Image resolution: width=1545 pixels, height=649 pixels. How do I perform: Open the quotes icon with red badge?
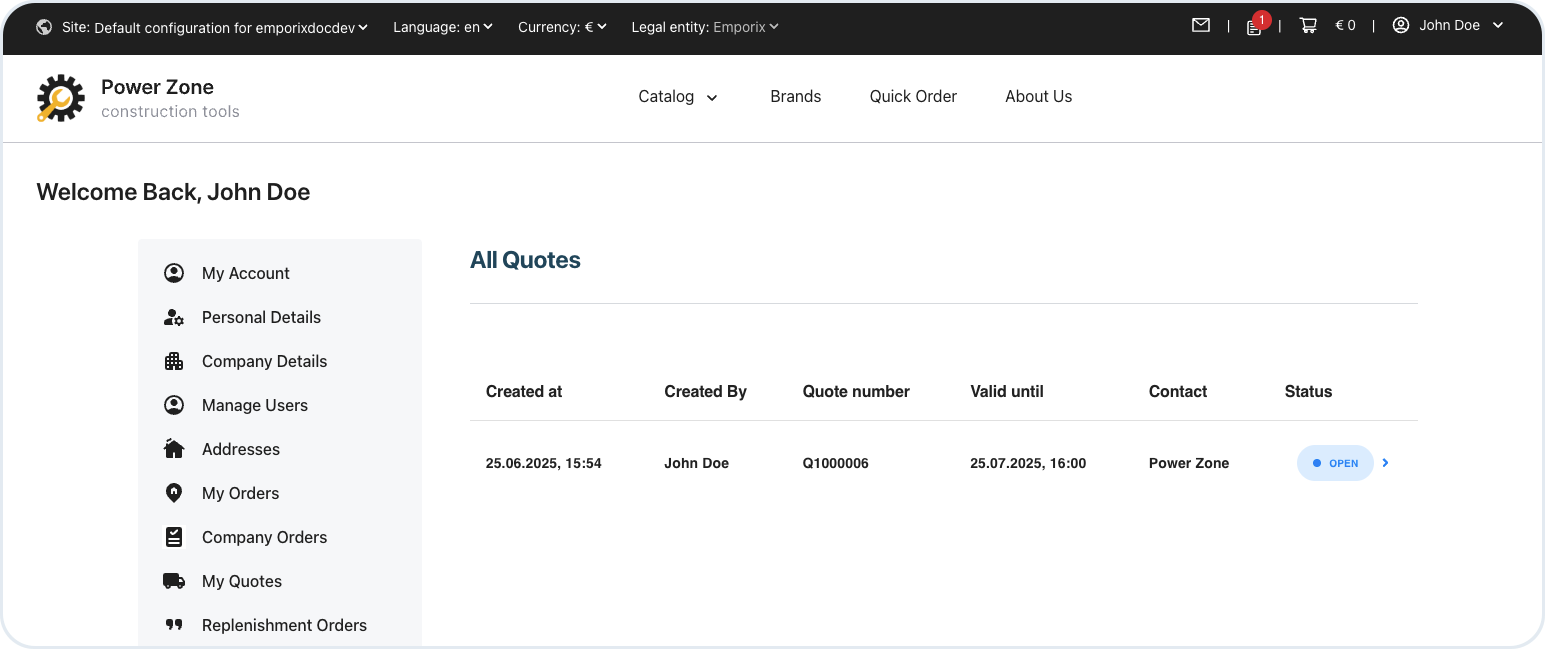[1254, 27]
